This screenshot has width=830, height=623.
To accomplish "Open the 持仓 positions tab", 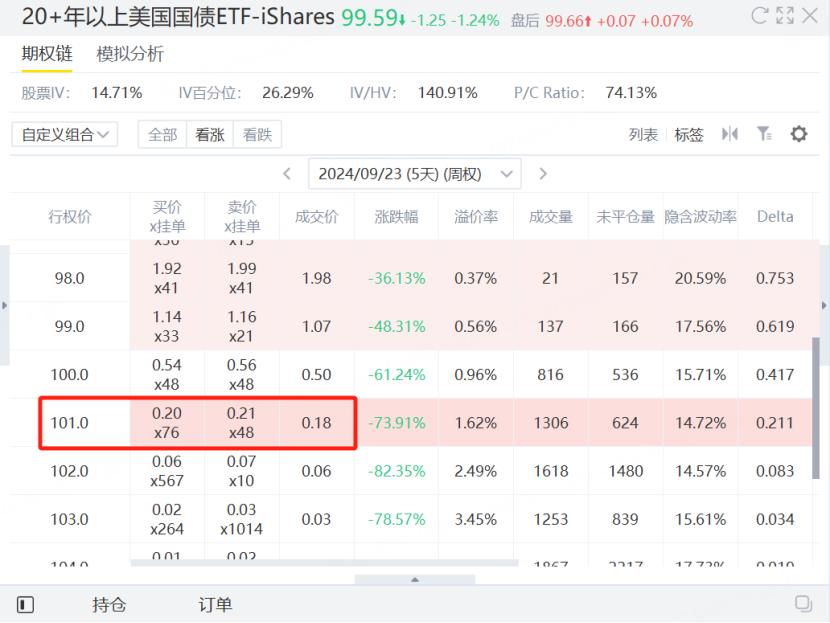I will coord(109,604).
